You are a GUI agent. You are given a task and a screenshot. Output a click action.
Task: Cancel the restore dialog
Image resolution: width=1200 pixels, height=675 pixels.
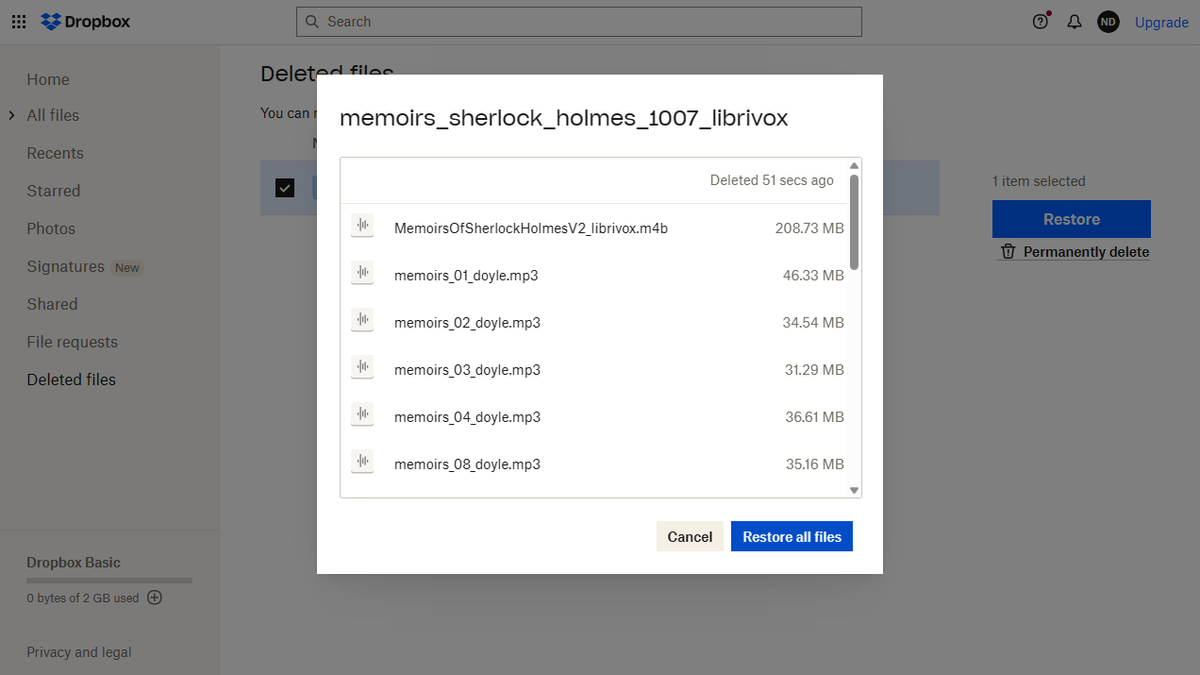(689, 536)
